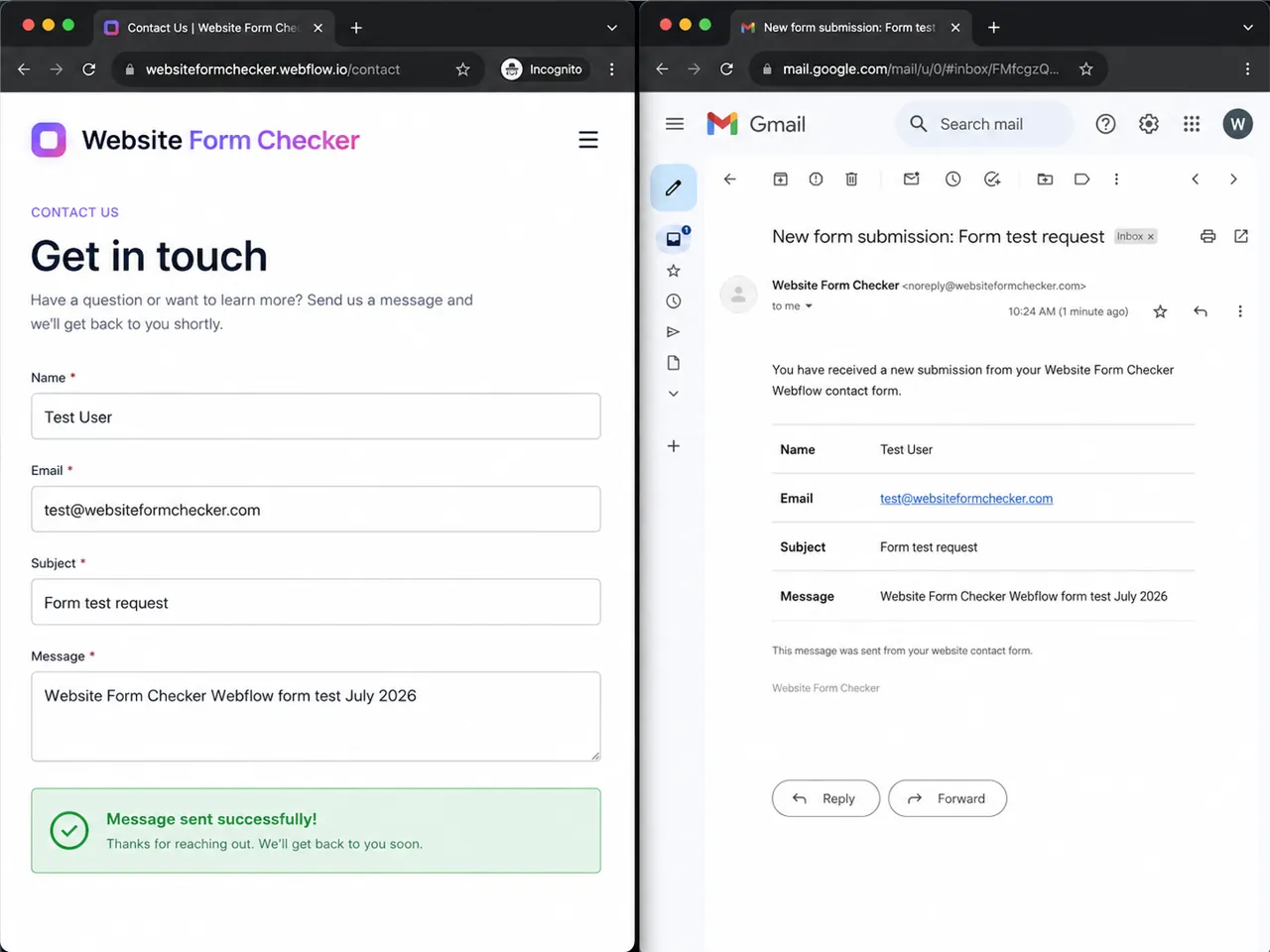Screen dimensions: 1270x952
Task: Create new label with plus icon in sidebar
Action: (674, 446)
